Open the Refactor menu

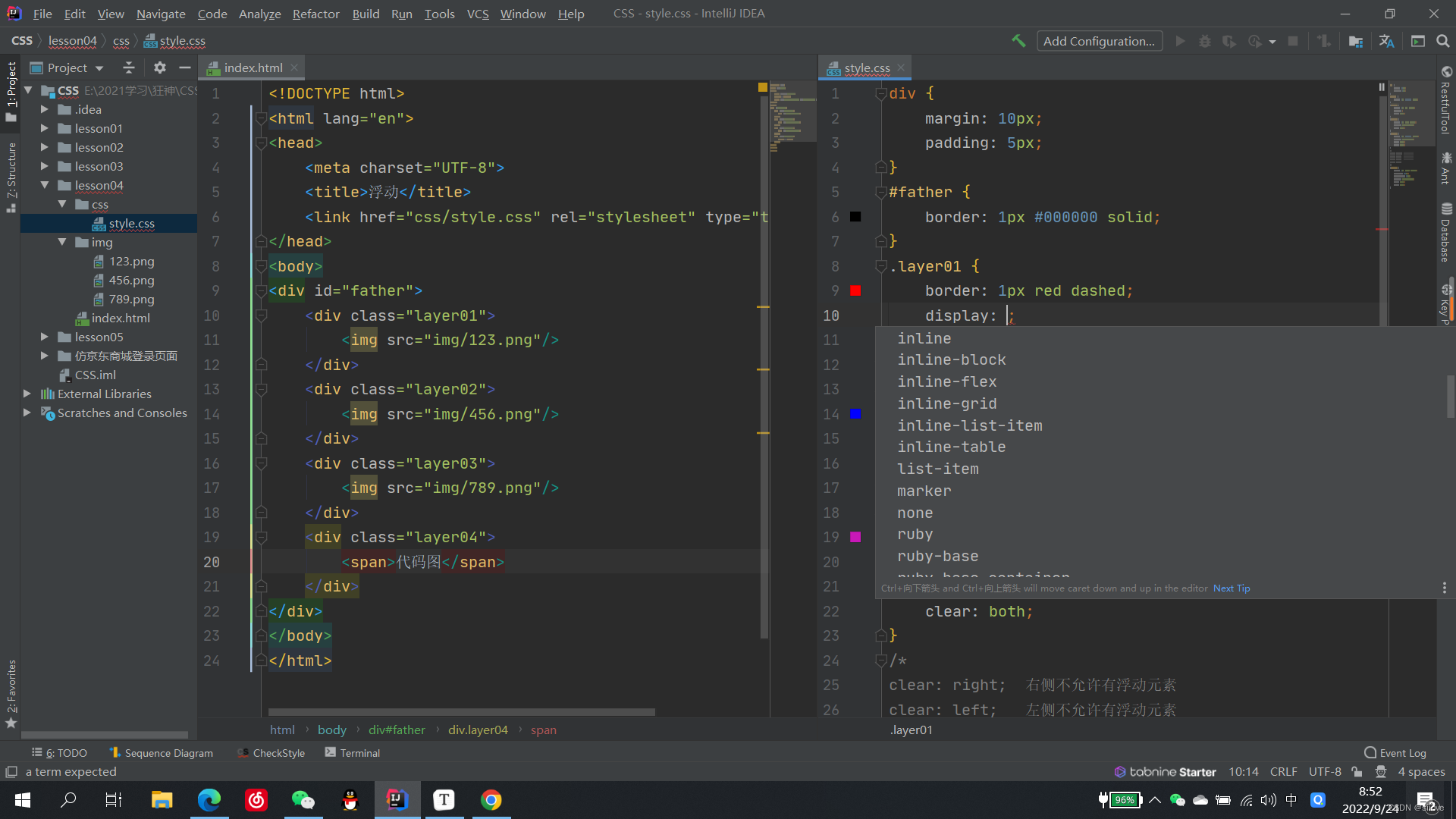[315, 14]
